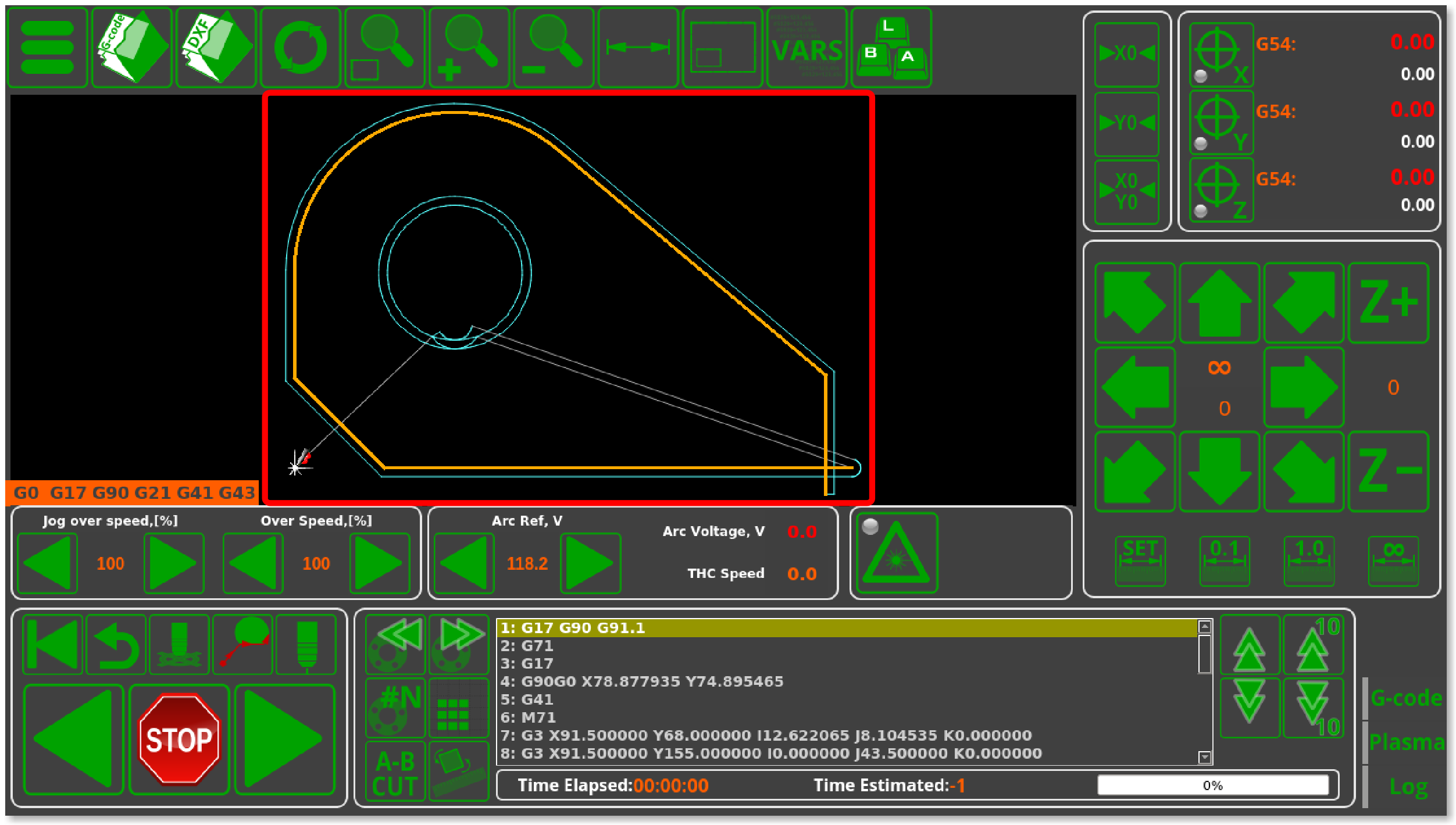The height and width of the screenshot is (825, 1456).
Task: Zero the X axis with X0 button
Action: point(1126,54)
